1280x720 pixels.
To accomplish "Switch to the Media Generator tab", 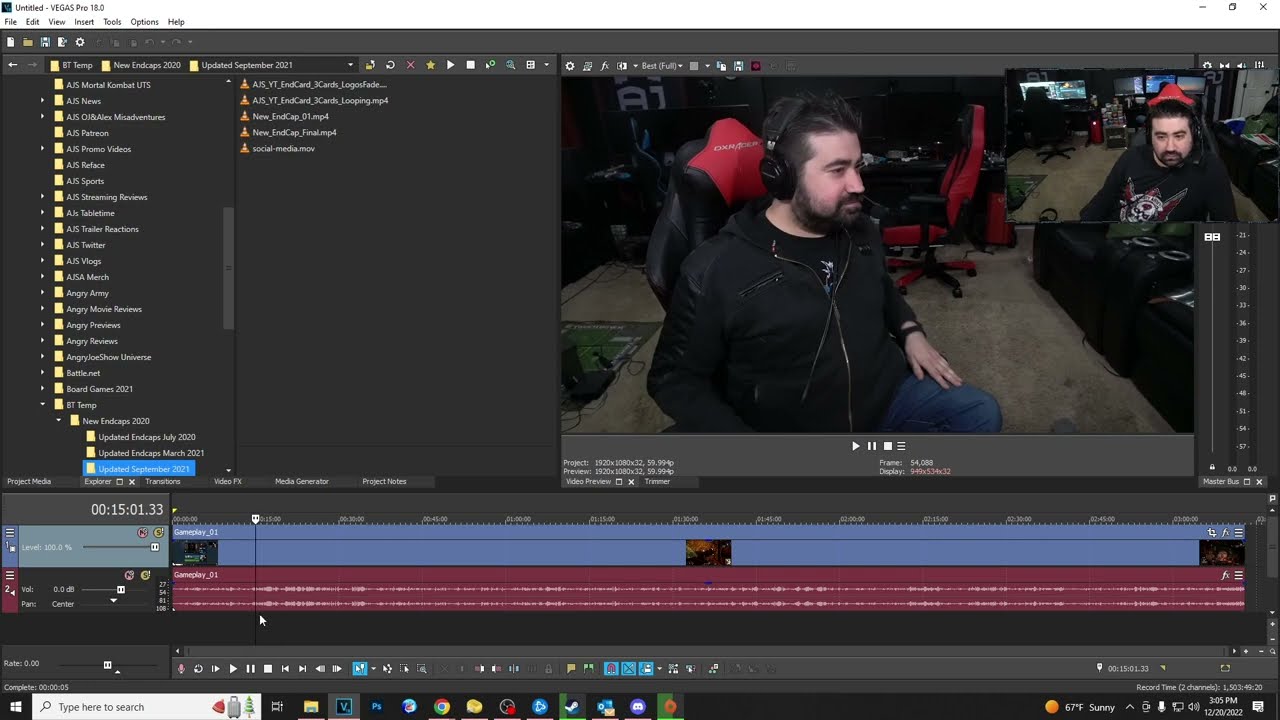I will pos(302,482).
